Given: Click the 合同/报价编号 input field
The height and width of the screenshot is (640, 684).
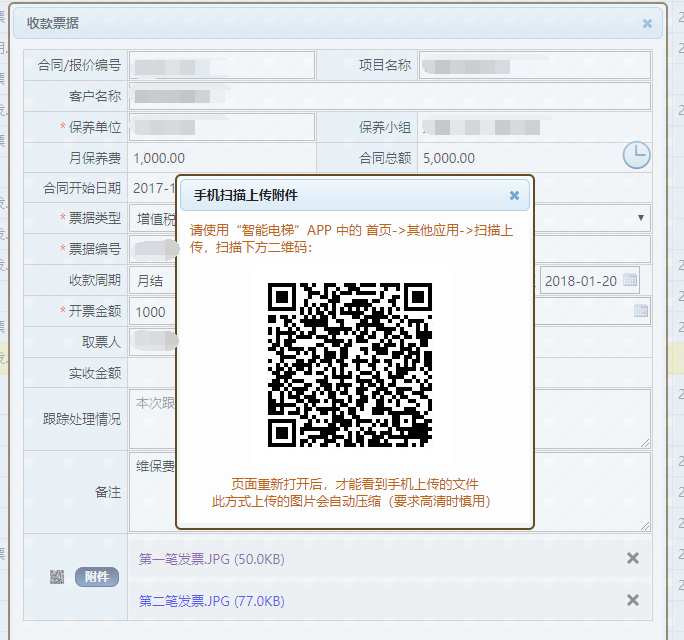Looking at the screenshot, I should (x=221, y=66).
